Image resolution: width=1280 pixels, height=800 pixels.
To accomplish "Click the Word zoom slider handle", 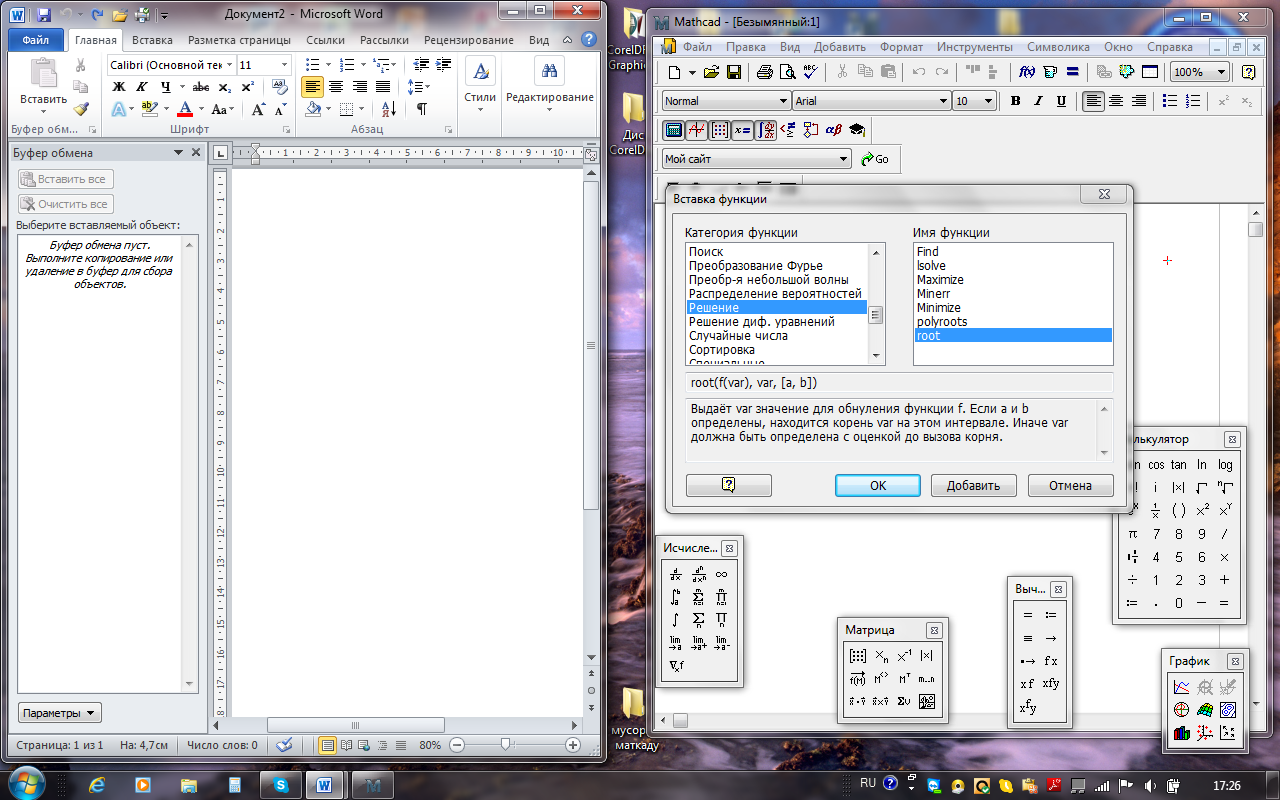I will pyautogui.click(x=507, y=745).
